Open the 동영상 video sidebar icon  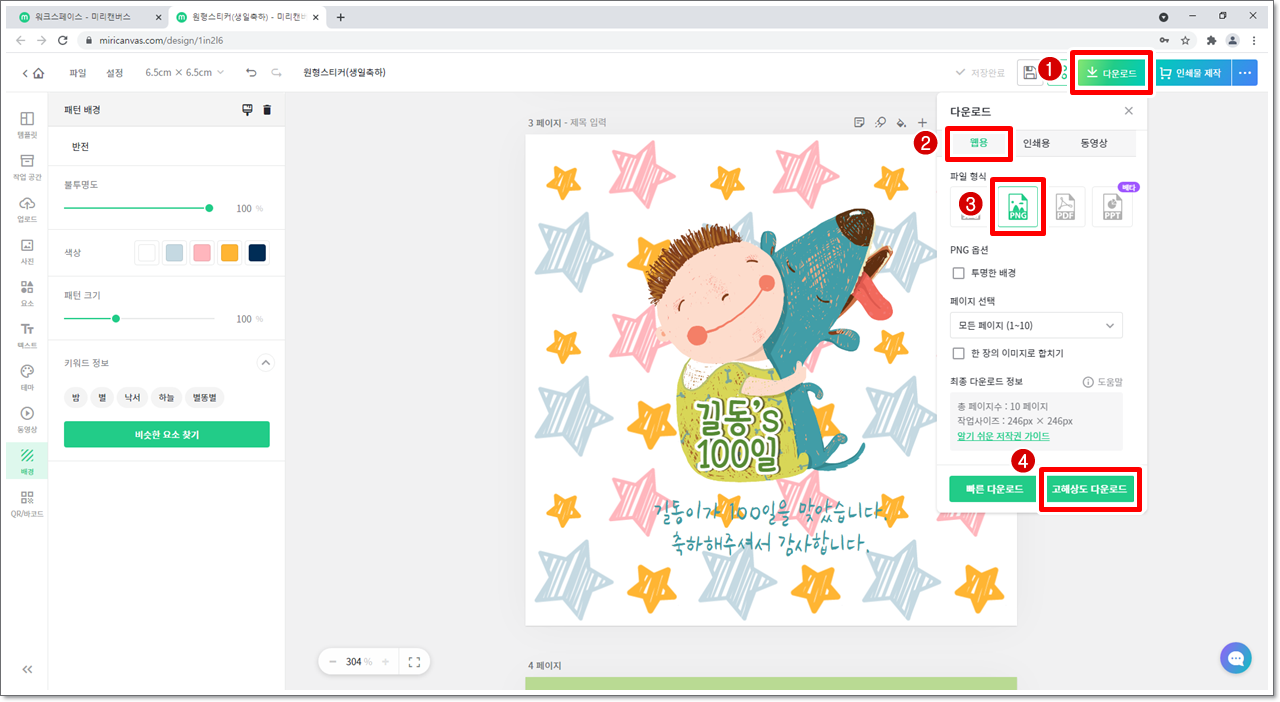(x=27, y=419)
